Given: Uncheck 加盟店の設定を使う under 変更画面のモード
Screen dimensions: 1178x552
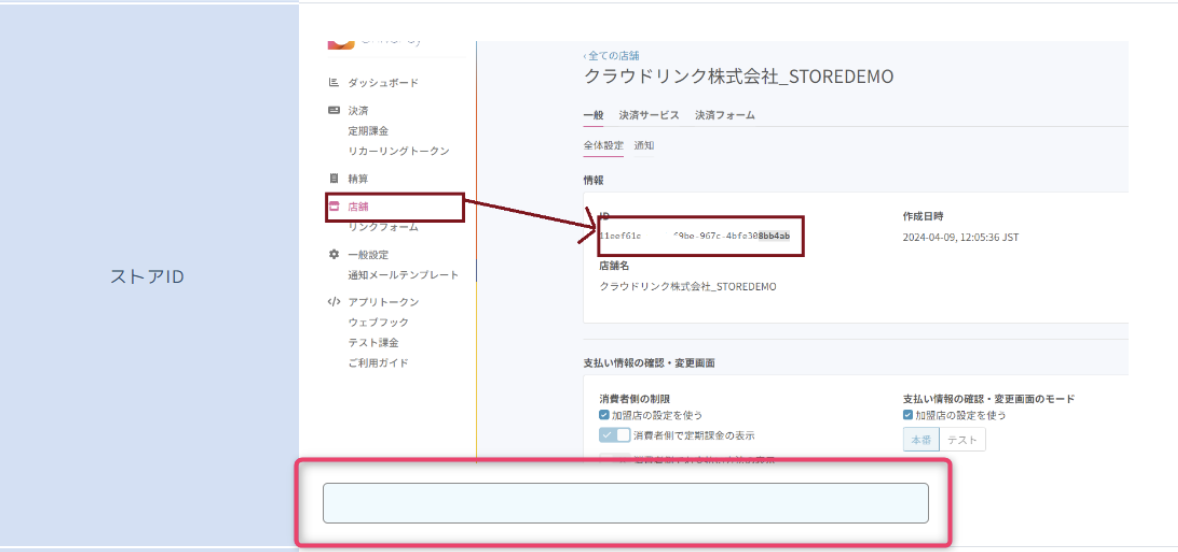Looking at the screenshot, I should click(907, 415).
